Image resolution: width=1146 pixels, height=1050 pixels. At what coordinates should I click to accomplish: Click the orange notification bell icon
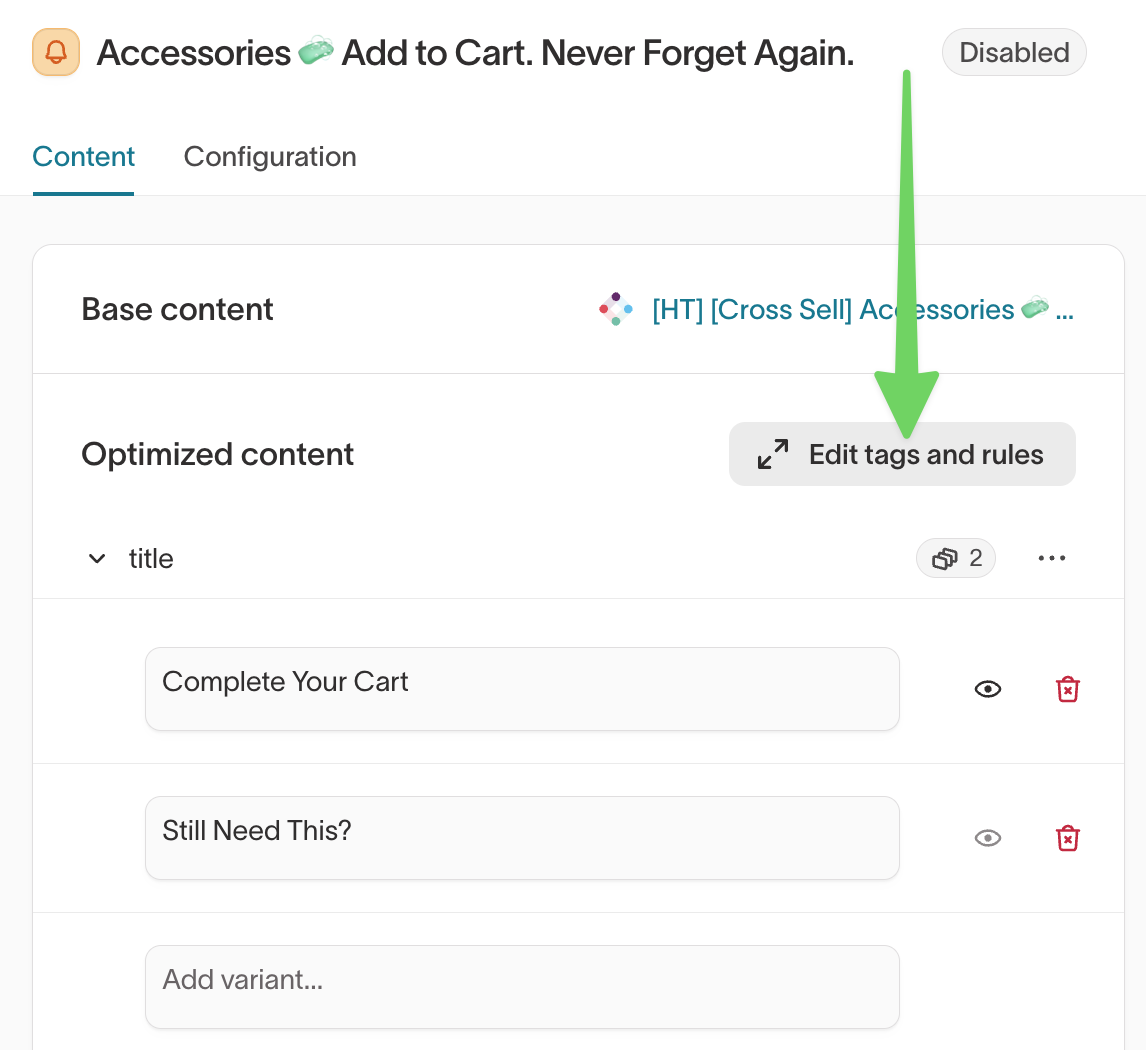(56, 52)
